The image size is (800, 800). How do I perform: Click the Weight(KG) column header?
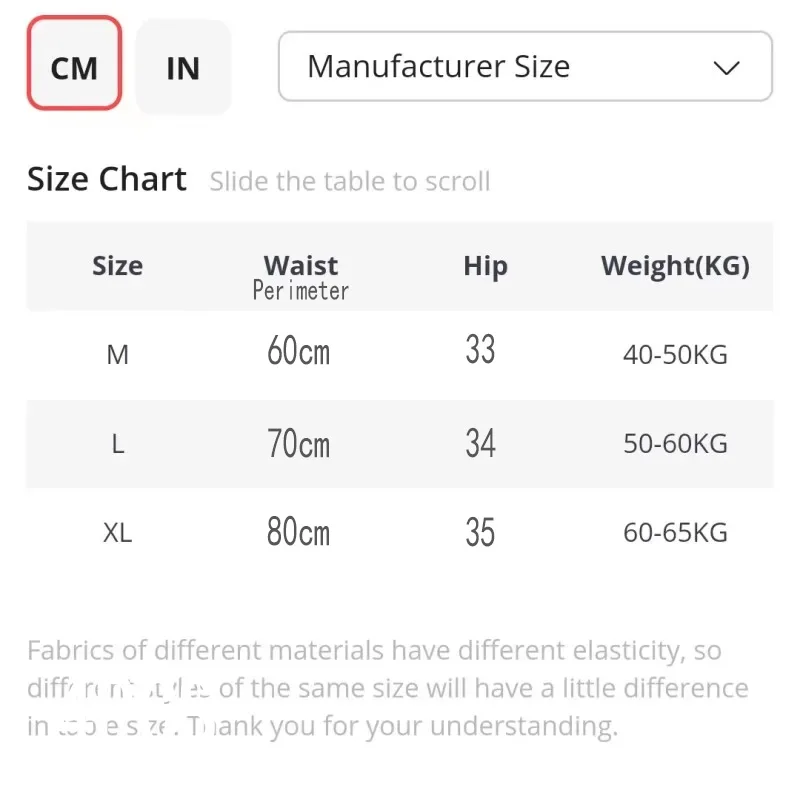click(x=675, y=266)
